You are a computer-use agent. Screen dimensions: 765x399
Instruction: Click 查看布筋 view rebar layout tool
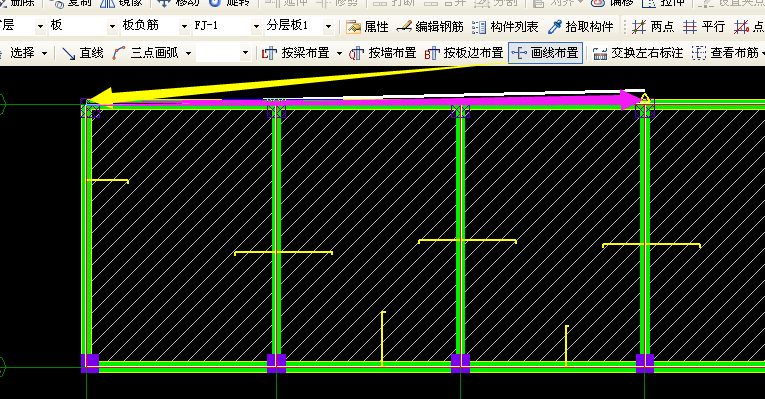(725, 53)
